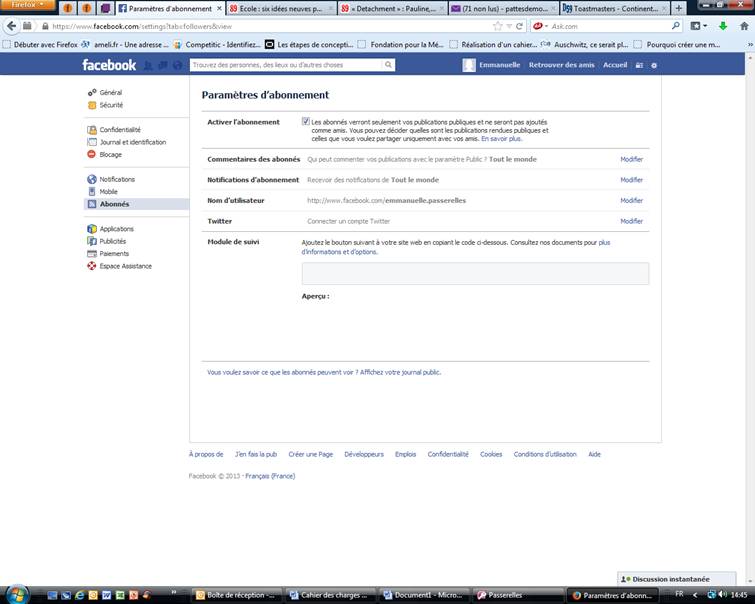755x604 pixels.
Task: Open notifications globe icon in Facebook header
Action: (177, 66)
